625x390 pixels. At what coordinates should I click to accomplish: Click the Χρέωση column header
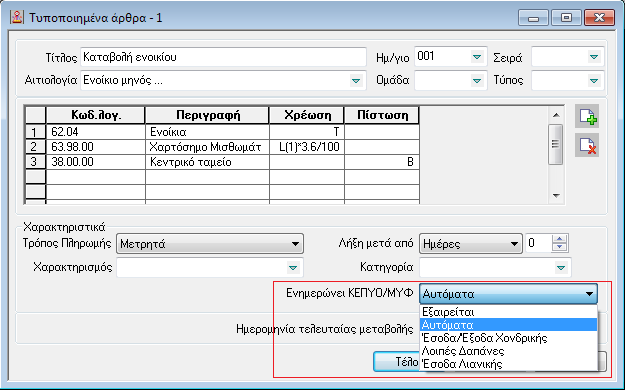(x=307, y=115)
